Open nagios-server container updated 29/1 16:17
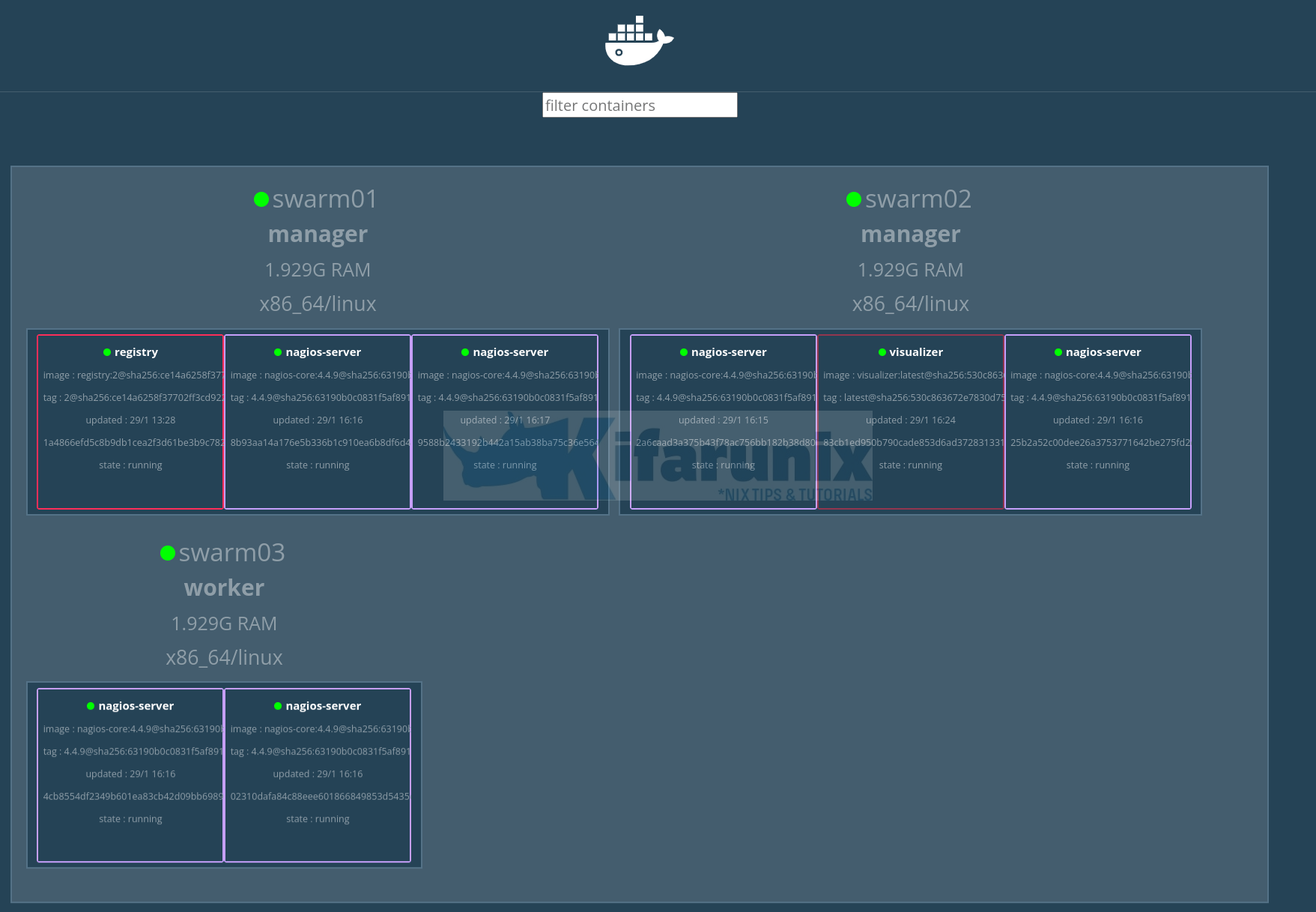 point(505,421)
